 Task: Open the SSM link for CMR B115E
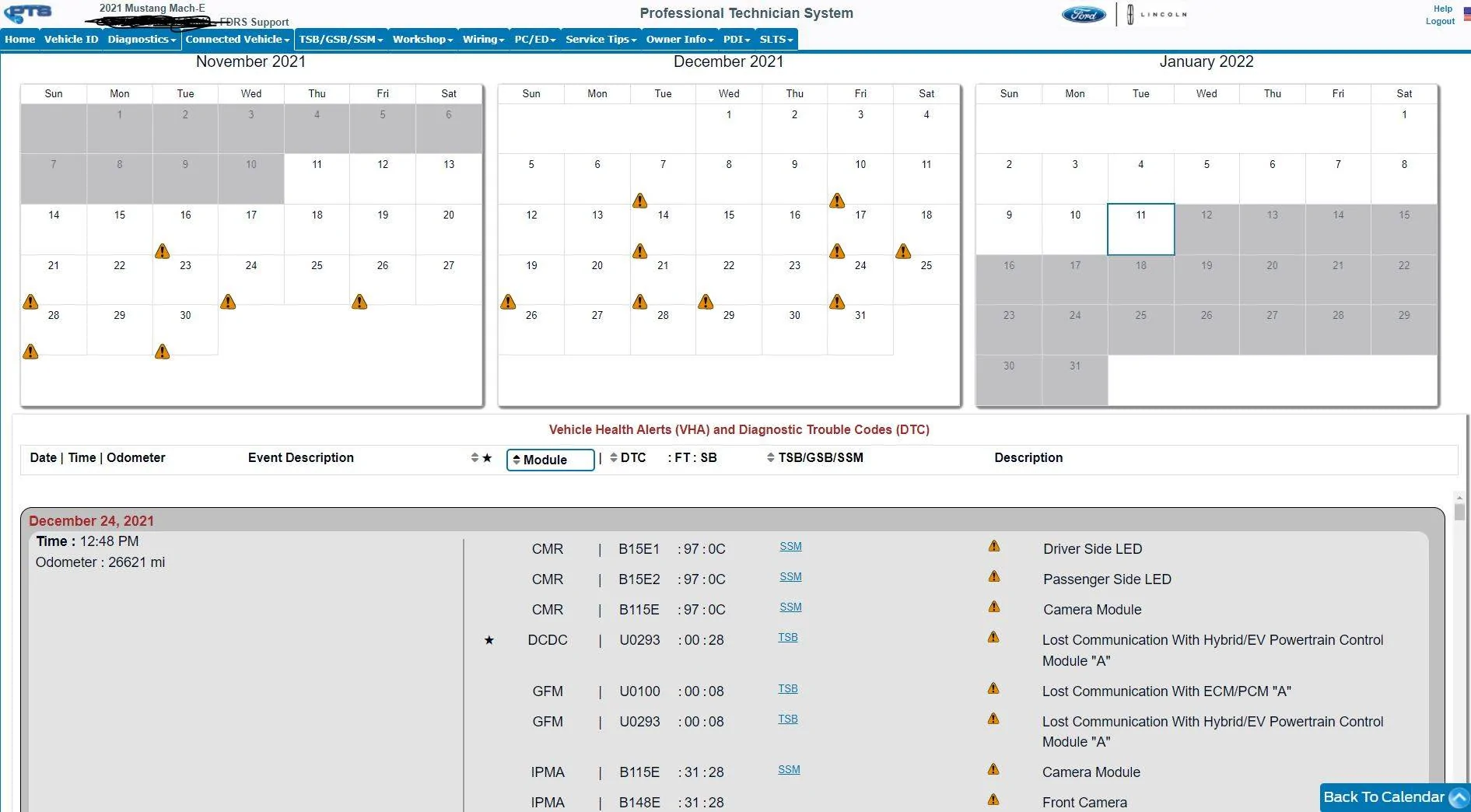790,607
